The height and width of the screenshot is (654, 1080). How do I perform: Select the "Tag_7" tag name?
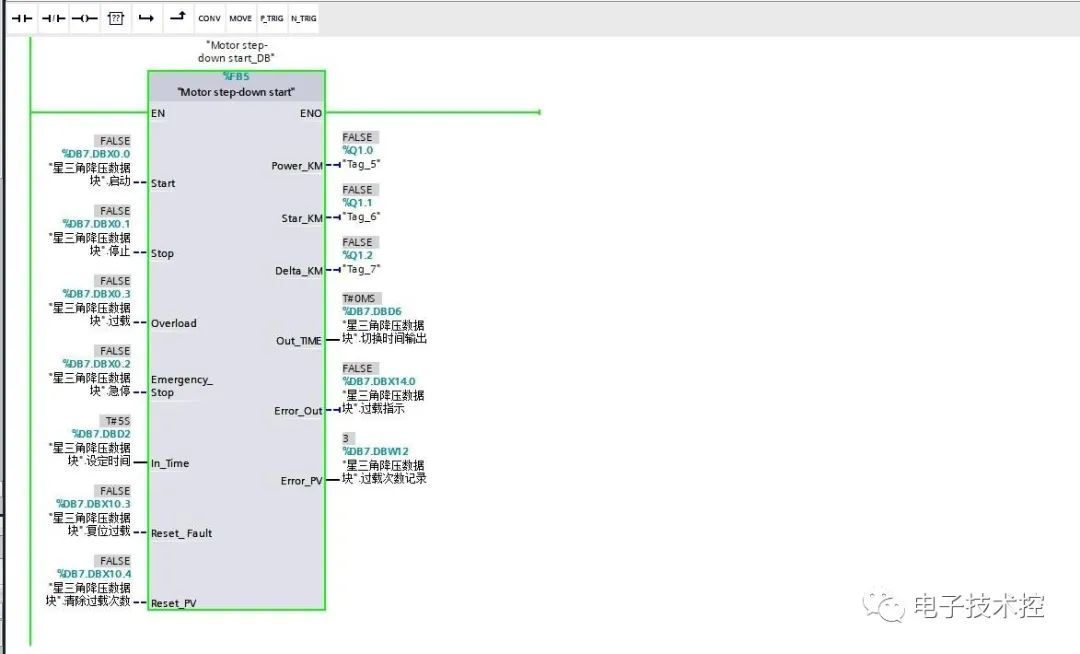(x=362, y=268)
